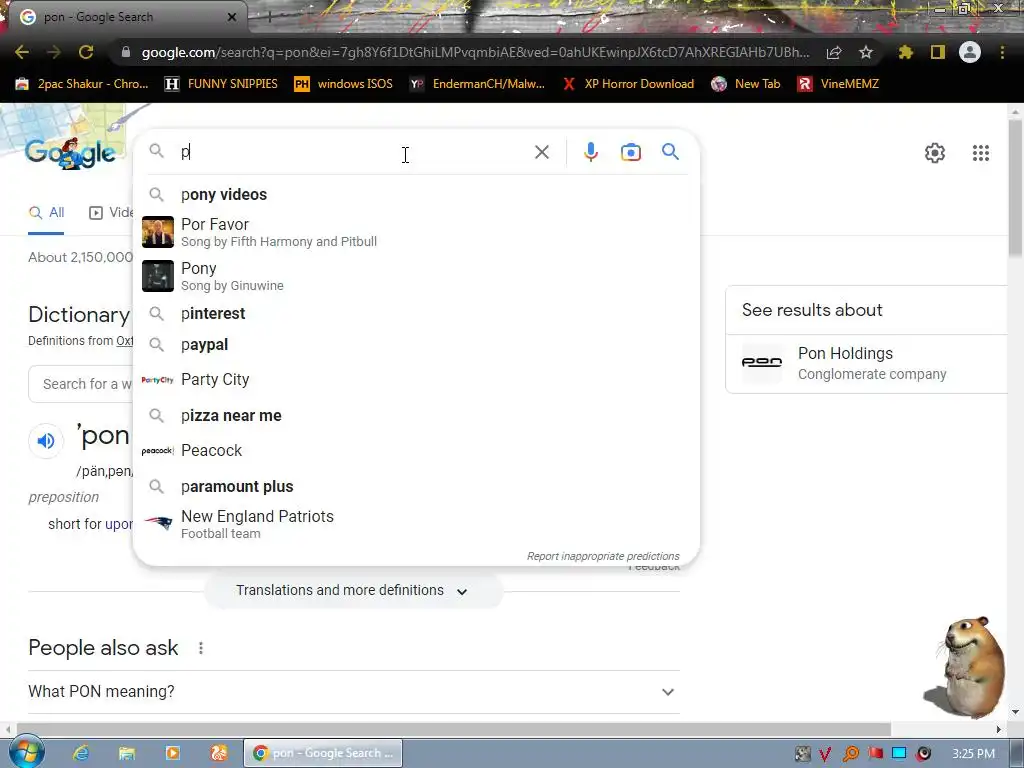Start voice search with the microphone icon
The width and height of the screenshot is (1024, 768).
(x=591, y=152)
